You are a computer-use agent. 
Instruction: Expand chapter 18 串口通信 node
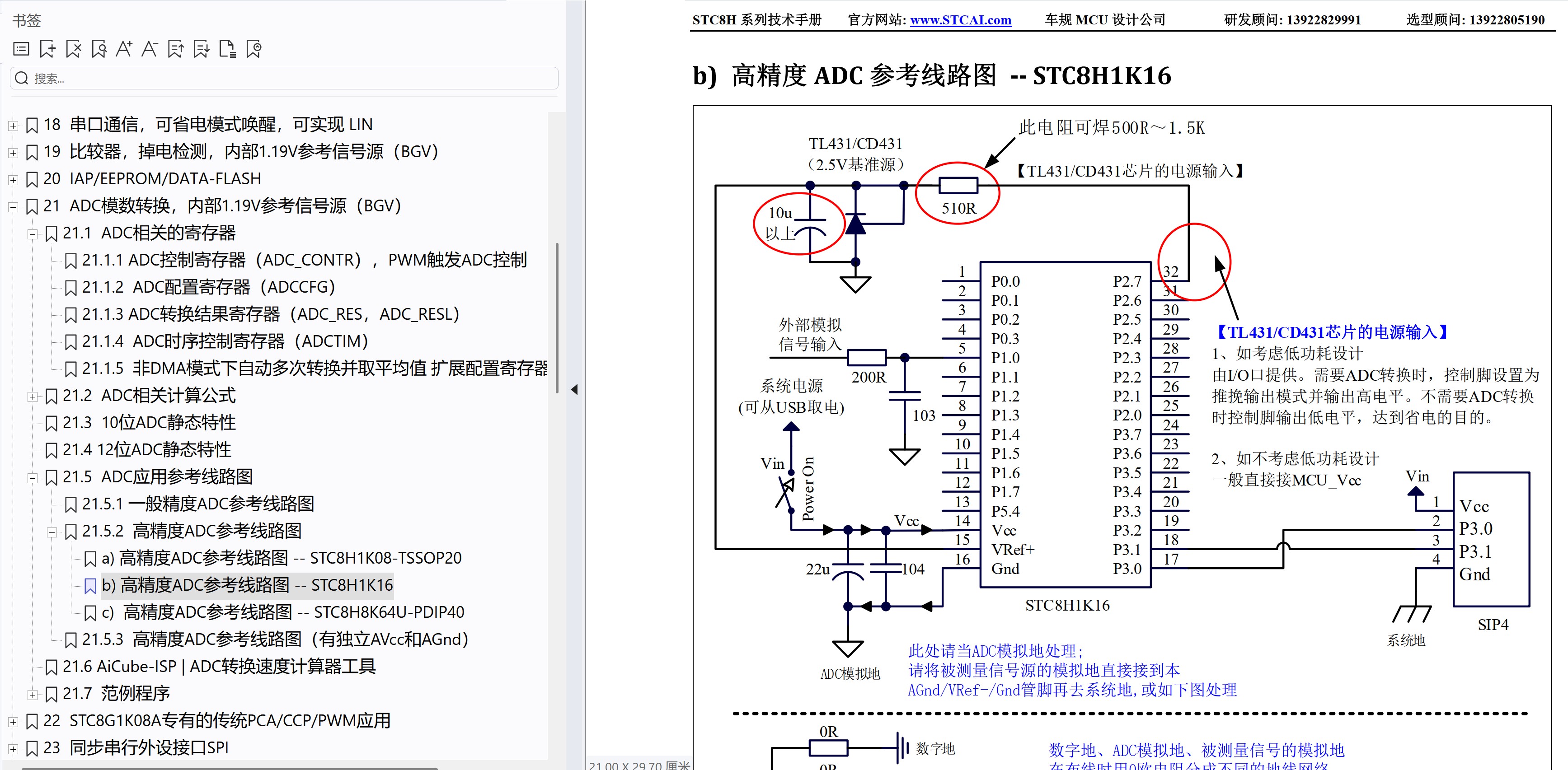point(13,125)
